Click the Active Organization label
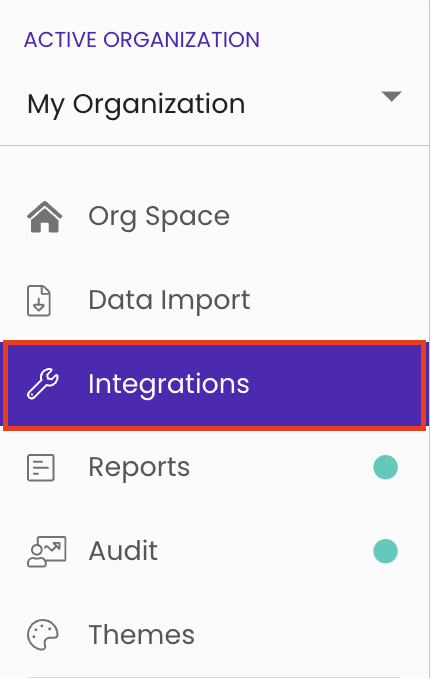 [142, 40]
